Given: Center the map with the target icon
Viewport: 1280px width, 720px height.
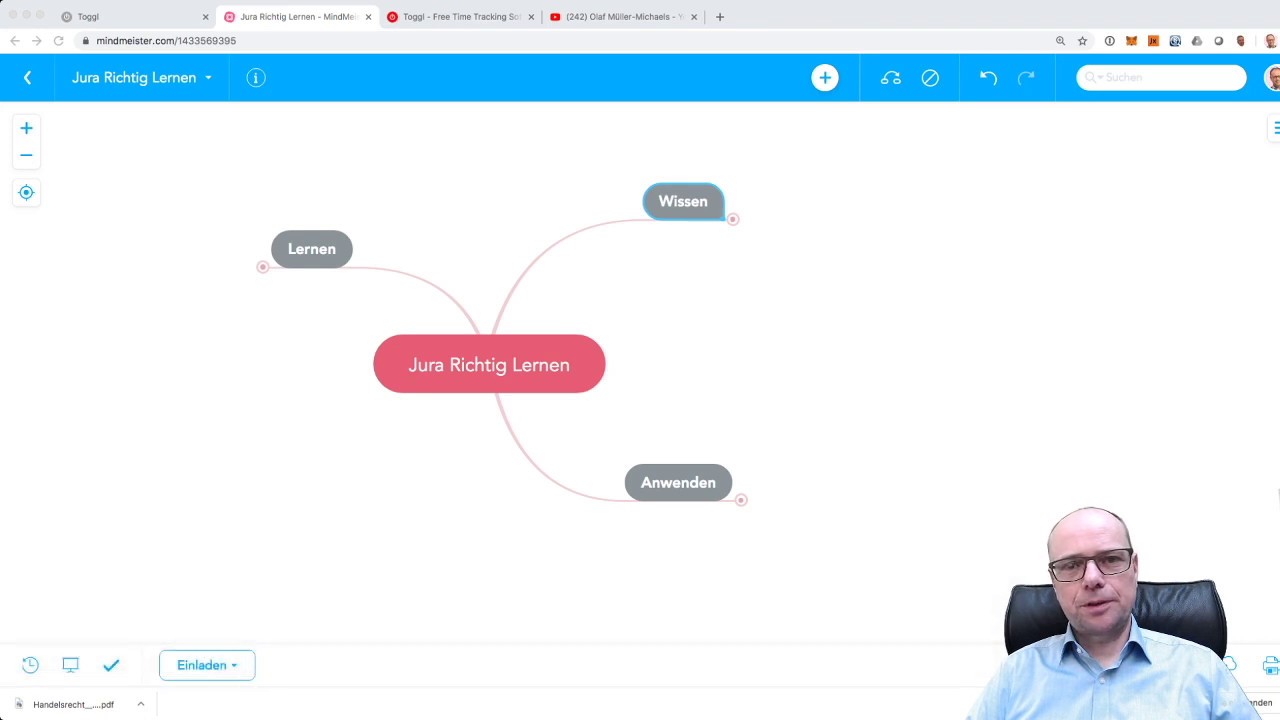Looking at the screenshot, I should click(x=26, y=192).
